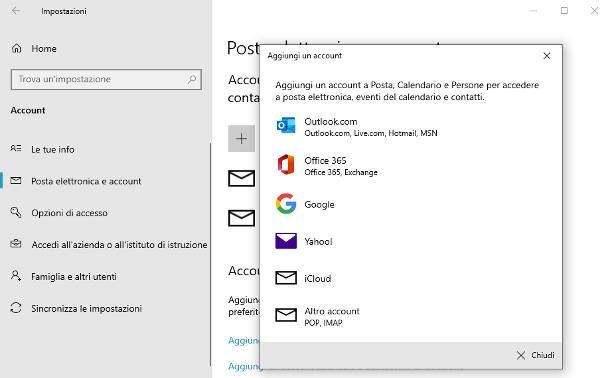Choose Yahoo! account option
Image resolution: width=610 pixels, height=378 pixels.
(x=410, y=241)
